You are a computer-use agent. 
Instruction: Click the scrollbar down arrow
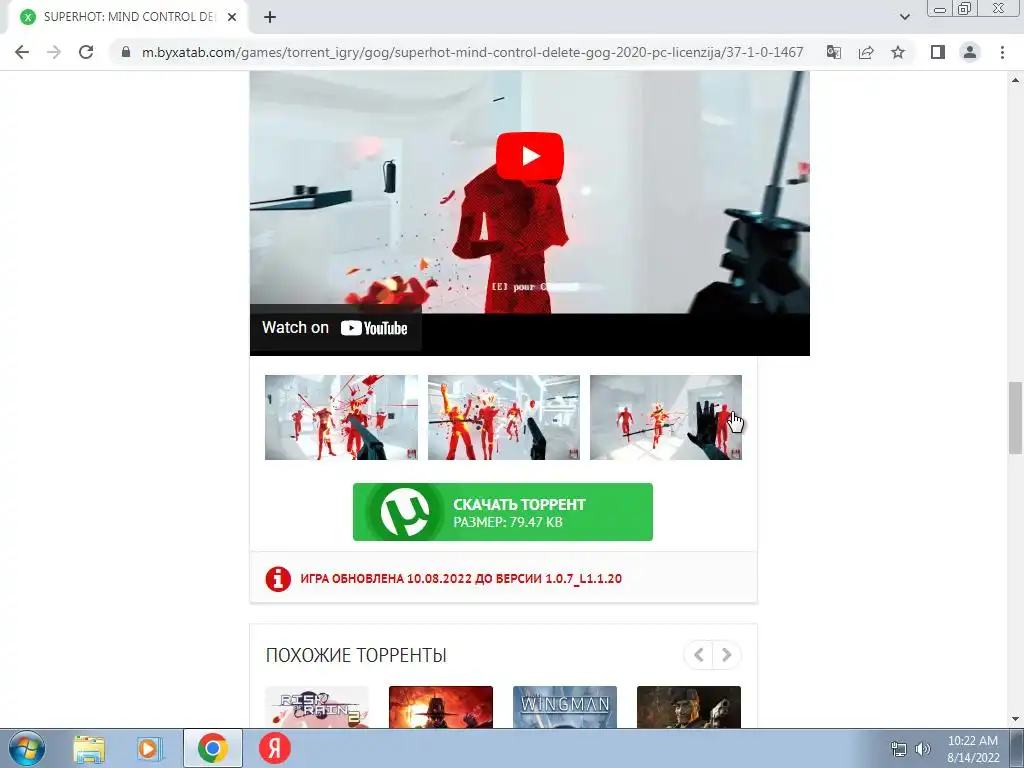click(x=1015, y=720)
